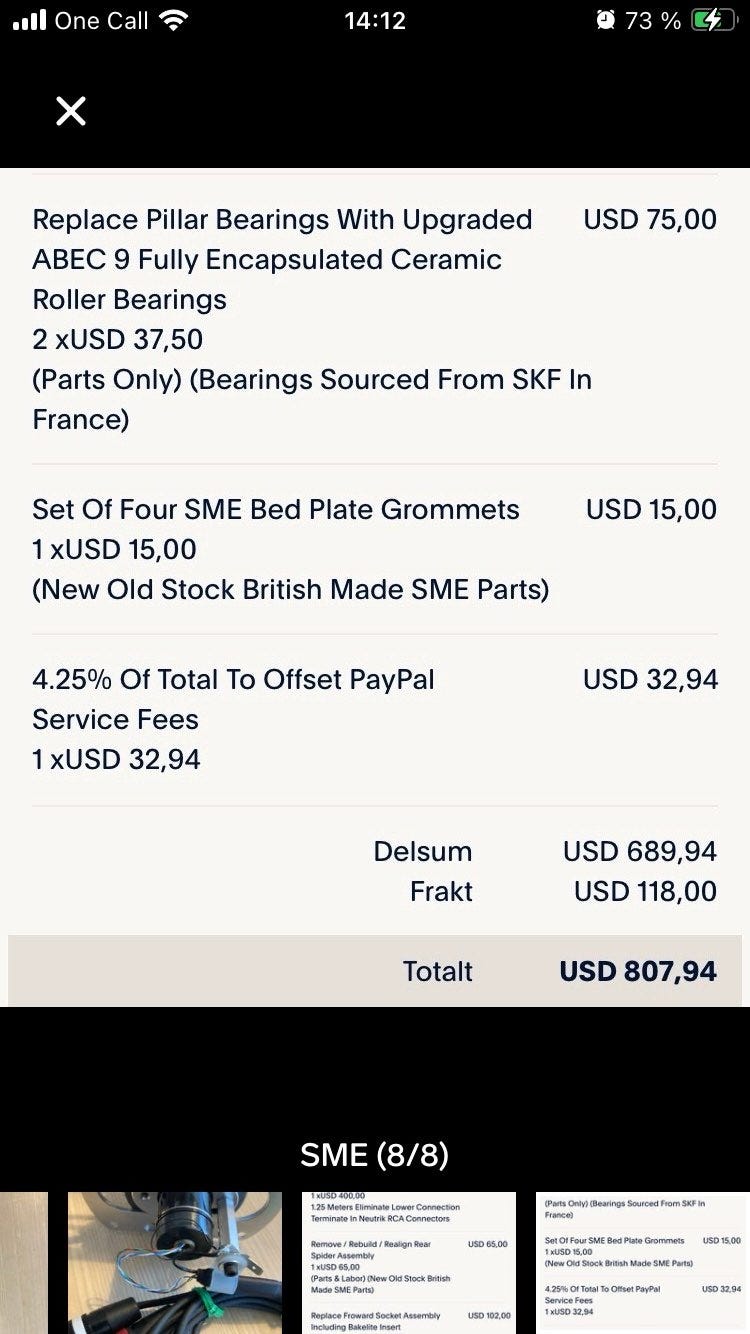Tap the Wi-Fi signal icon in status bar
This screenshot has width=750, height=1334.
click(x=174, y=20)
